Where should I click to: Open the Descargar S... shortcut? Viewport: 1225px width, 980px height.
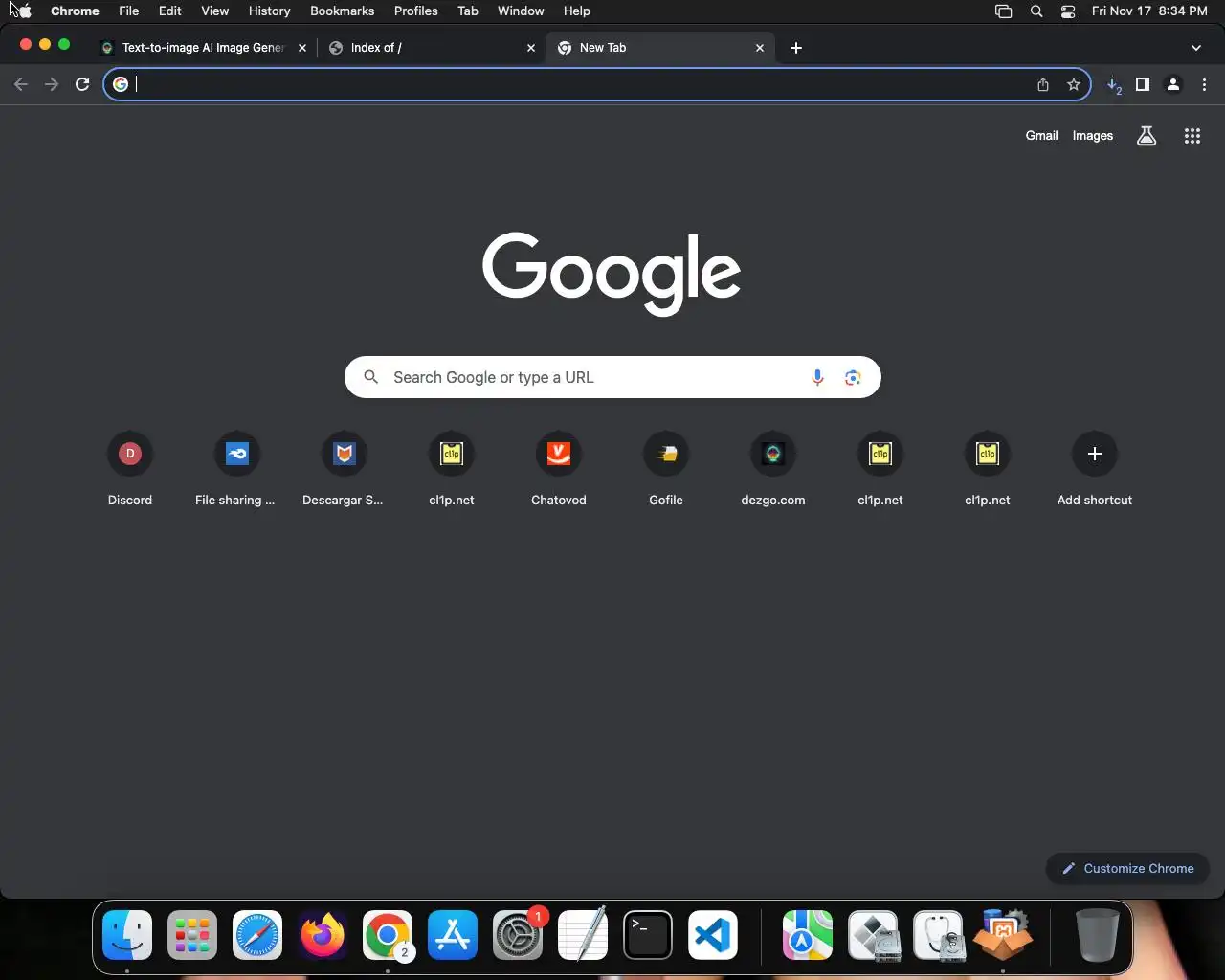click(x=345, y=469)
